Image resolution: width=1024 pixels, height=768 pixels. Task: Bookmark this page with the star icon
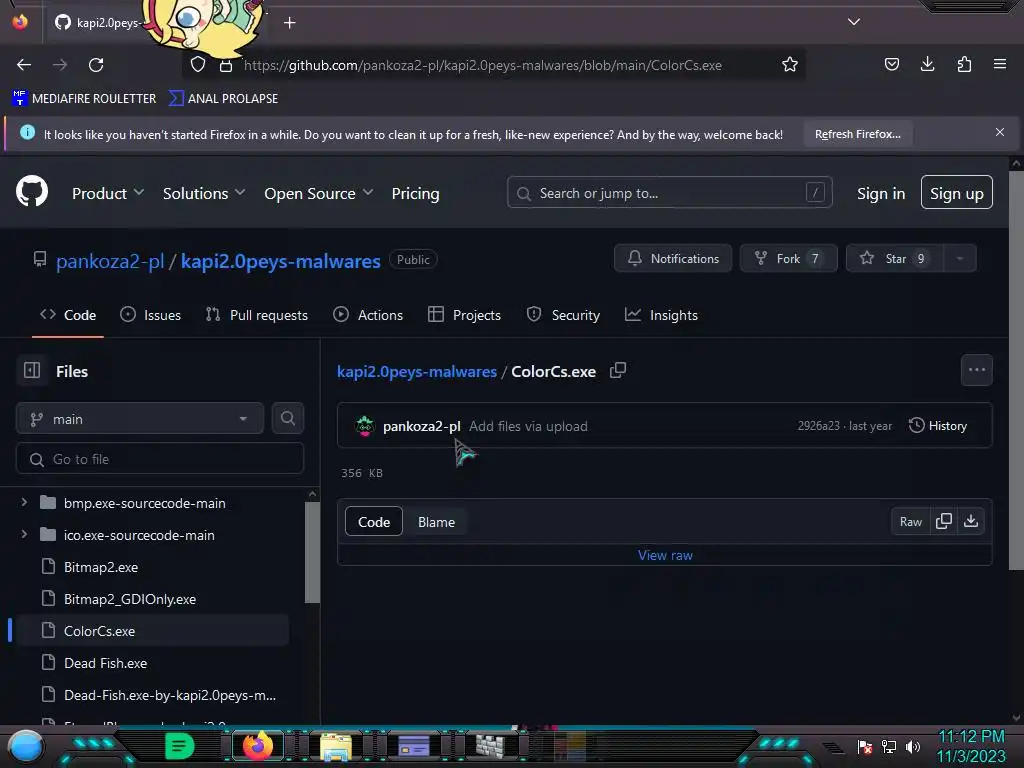pos(790,65)
